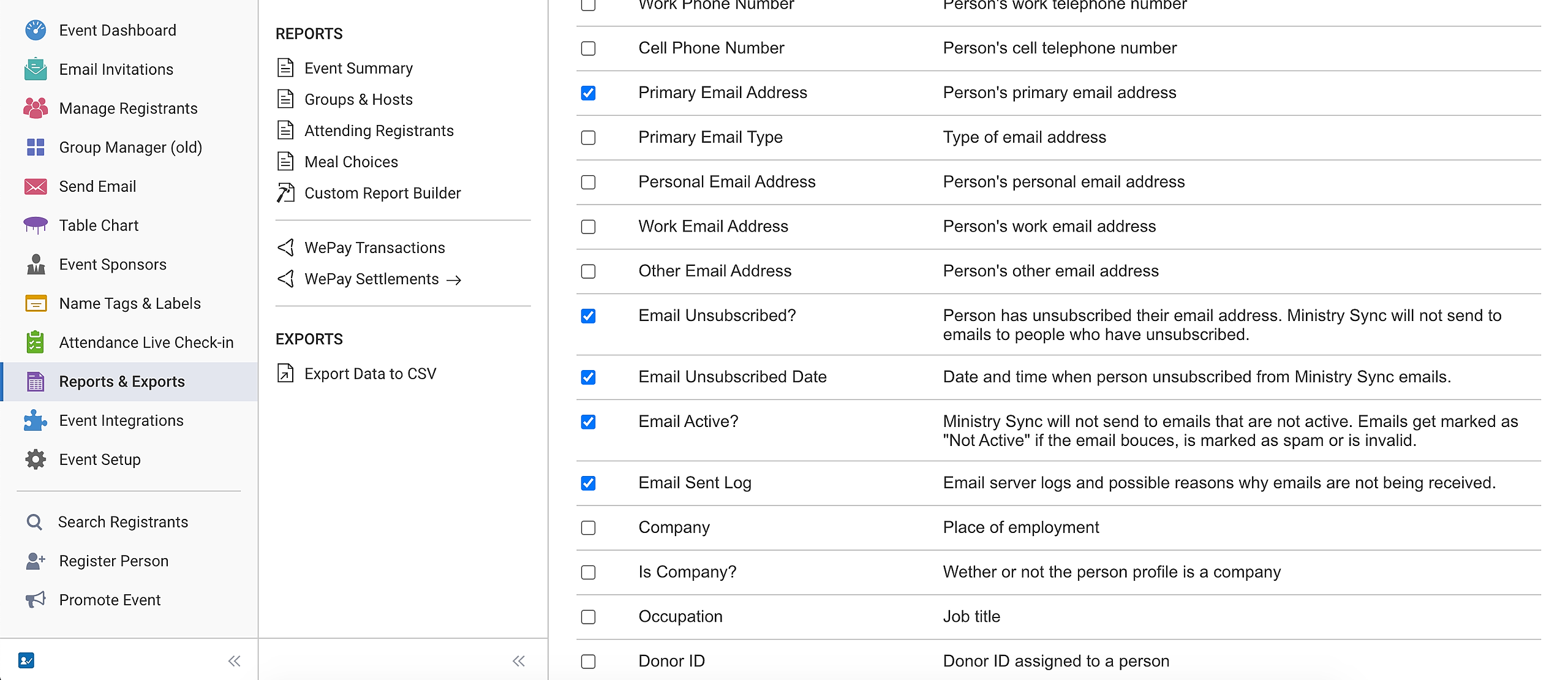Click the Manage Registrants people icon
1568x680 pixels.
[36, 108]
